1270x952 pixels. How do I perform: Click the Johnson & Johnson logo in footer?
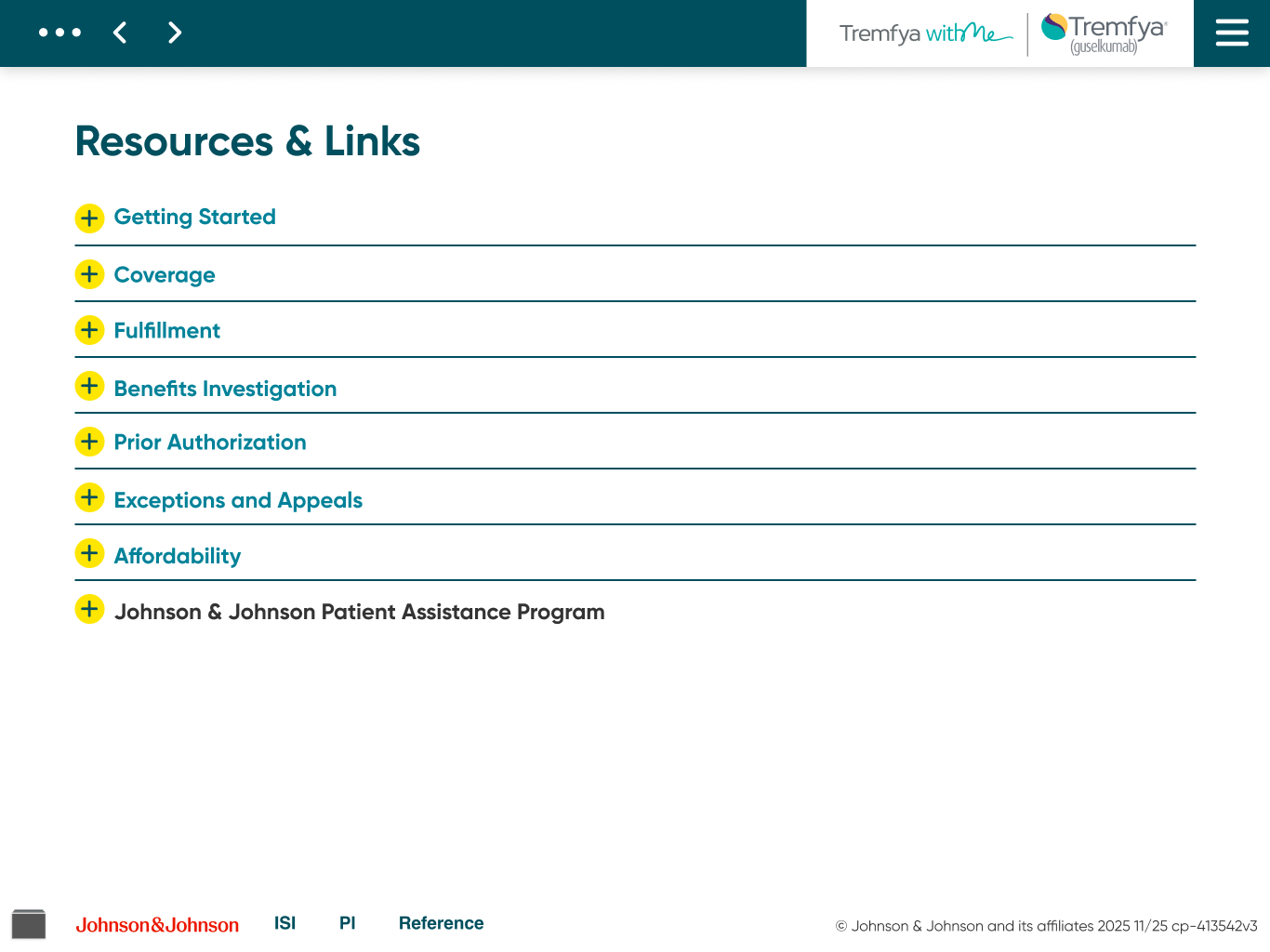pos(157,925)
